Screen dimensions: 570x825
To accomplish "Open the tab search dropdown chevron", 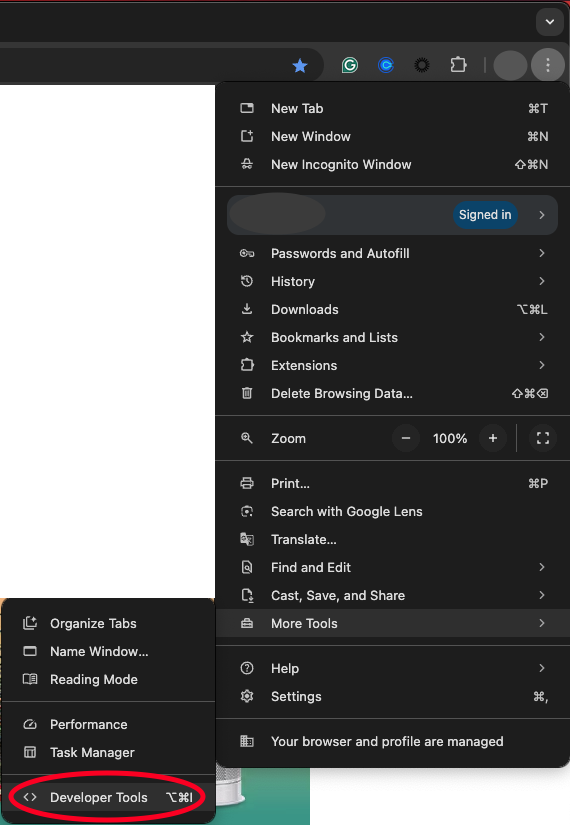I will 550,22.
